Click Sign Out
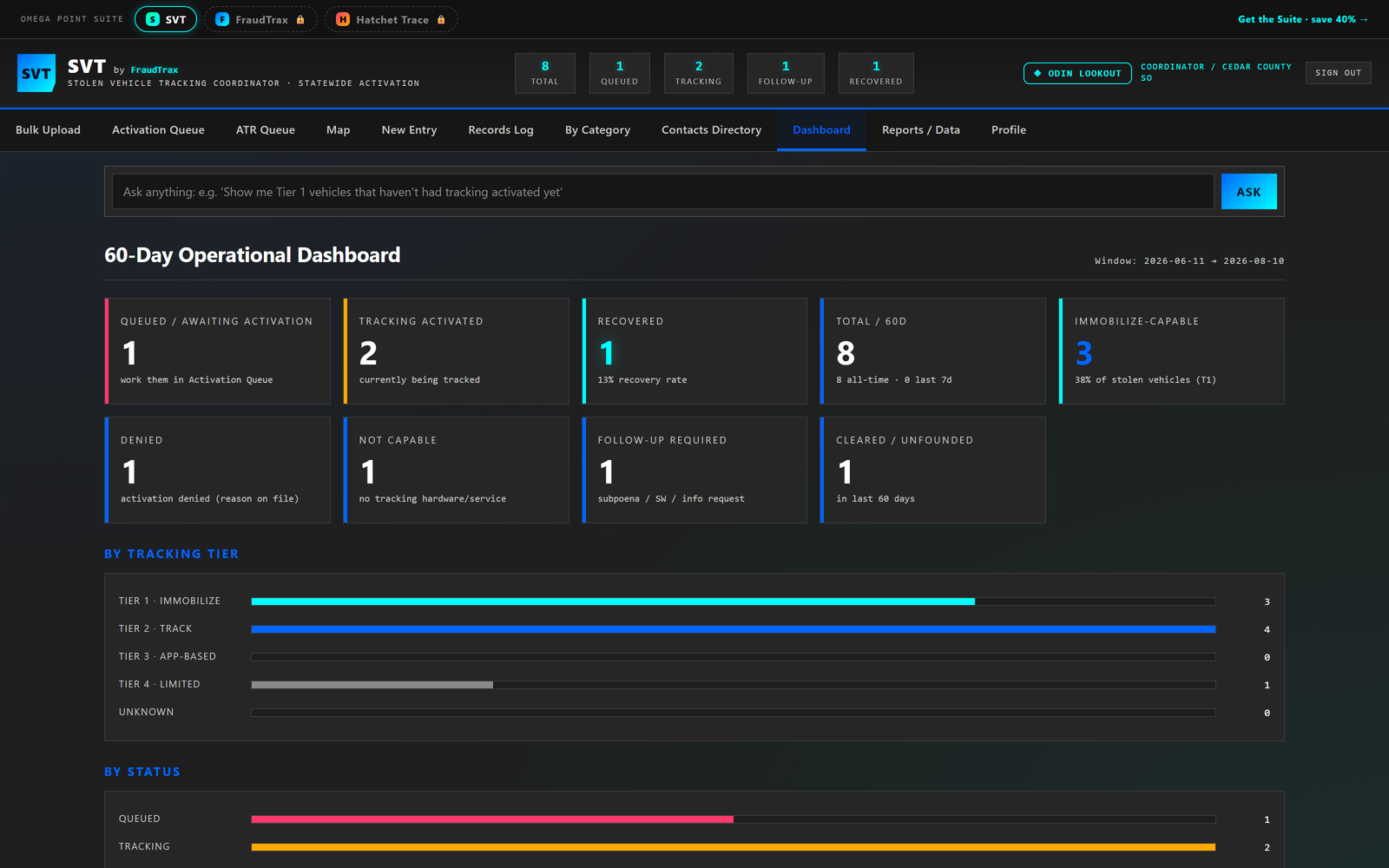 1338,73
